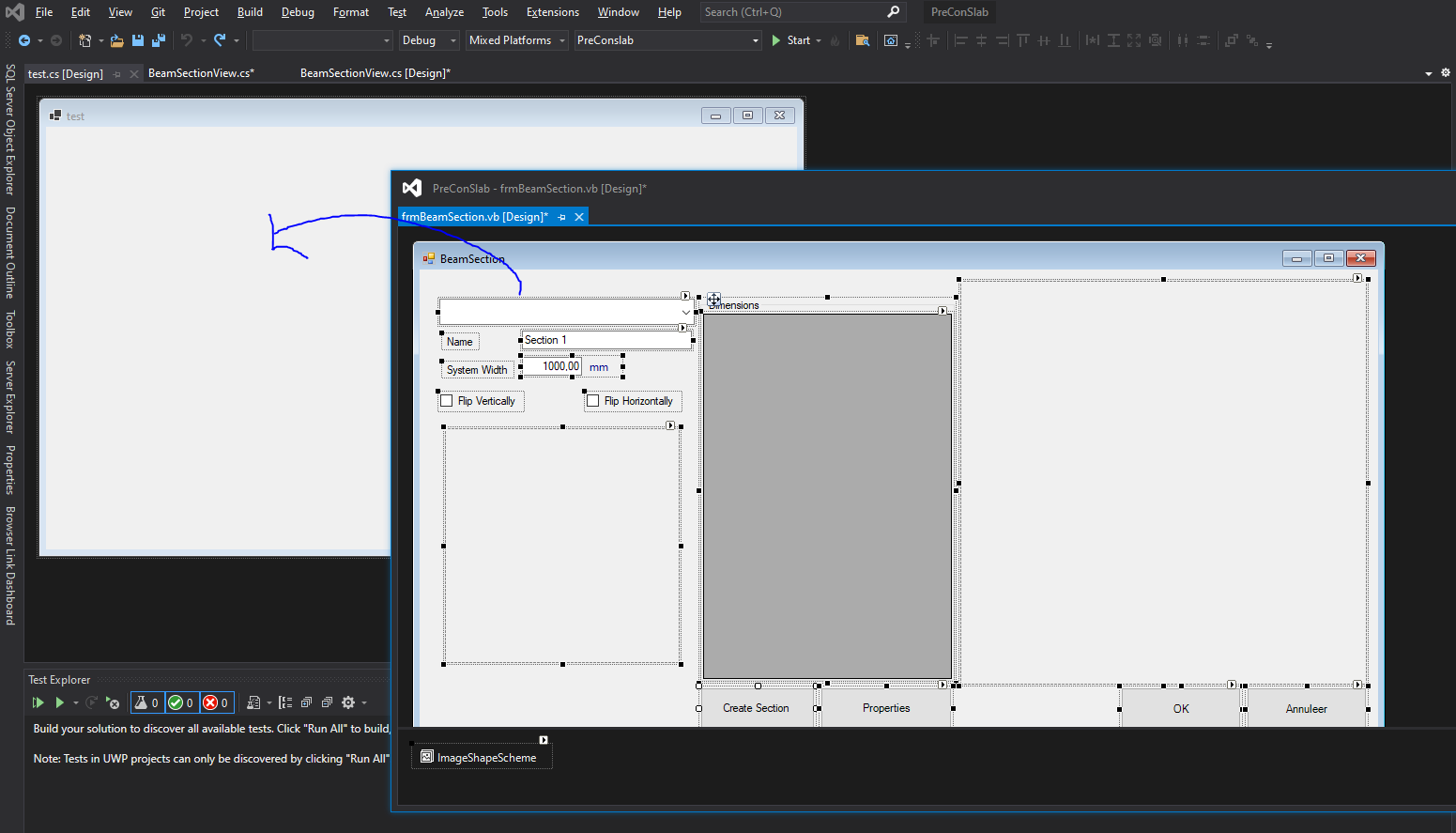
Task: Open the Toolbox side panel tab
Action: coord(10,329)
